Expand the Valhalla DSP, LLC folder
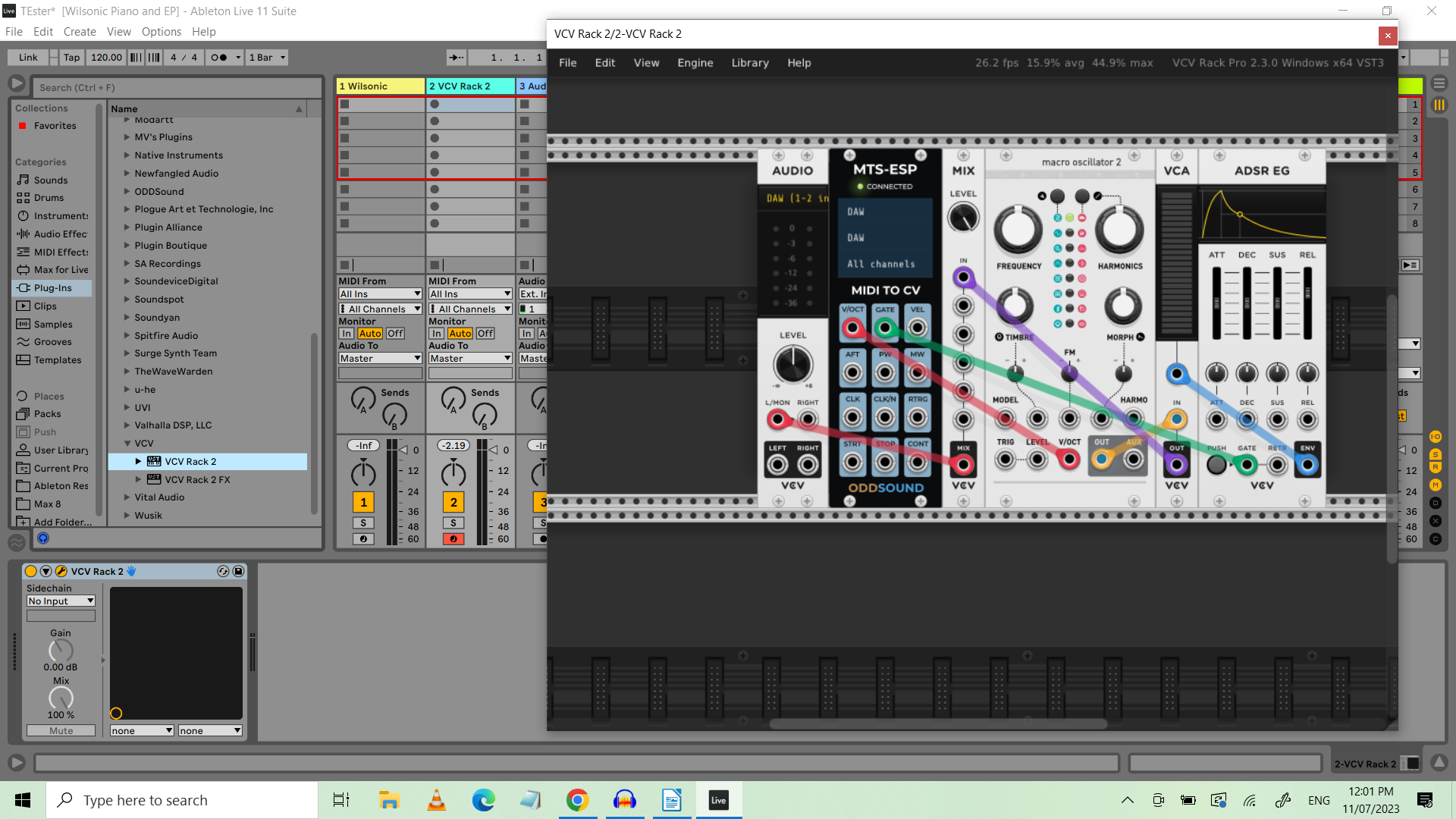 [127, 425]
